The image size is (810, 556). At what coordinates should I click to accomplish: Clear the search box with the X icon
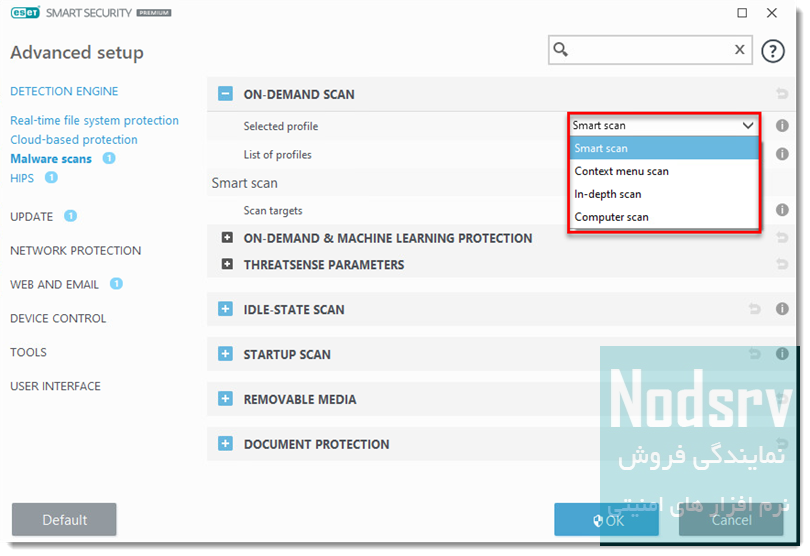click(x=740, y=50)
